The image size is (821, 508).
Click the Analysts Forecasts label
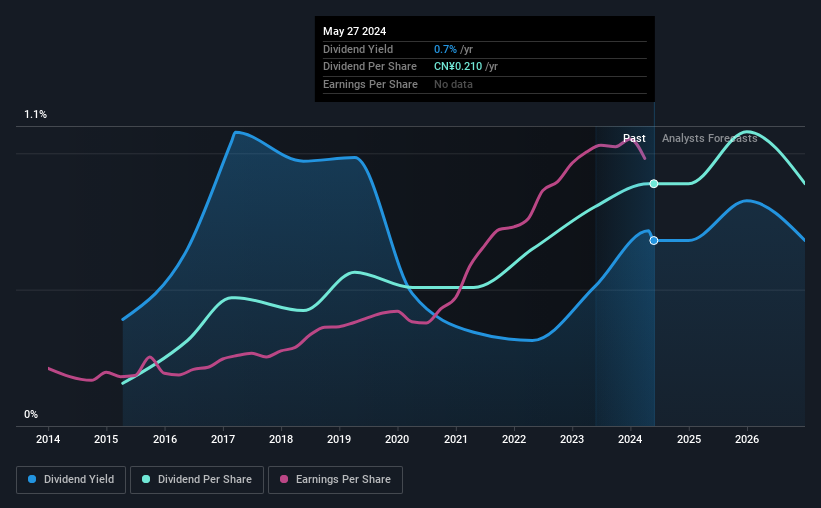[709, 138]
